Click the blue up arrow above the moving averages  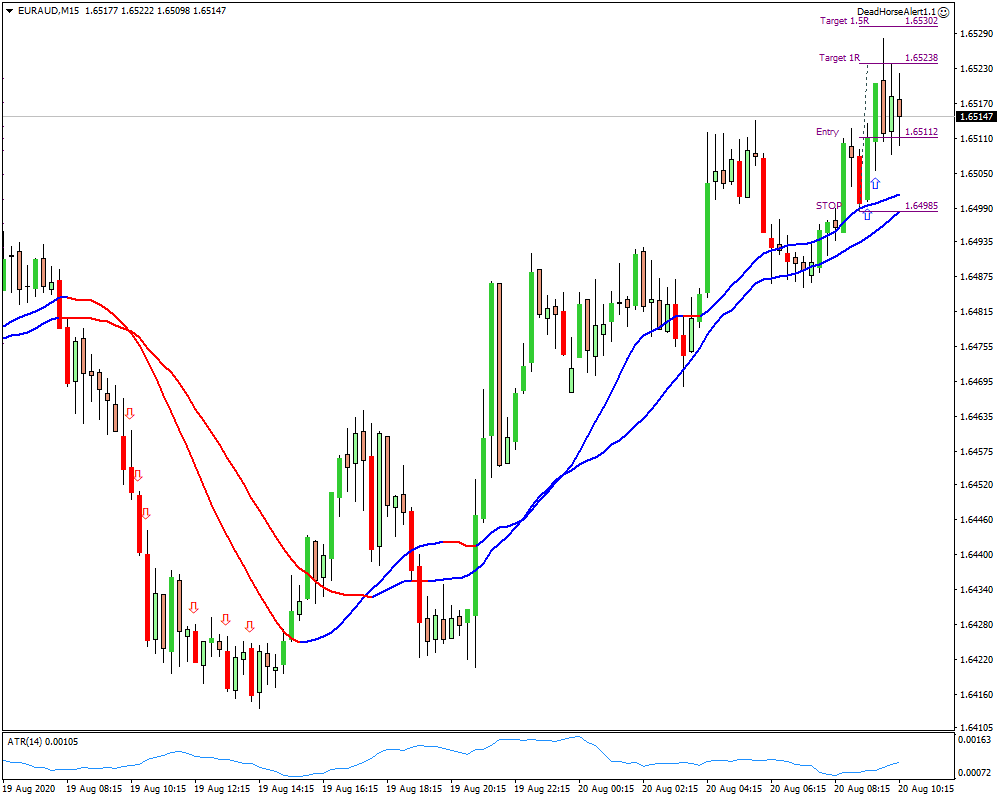[875, 183]
